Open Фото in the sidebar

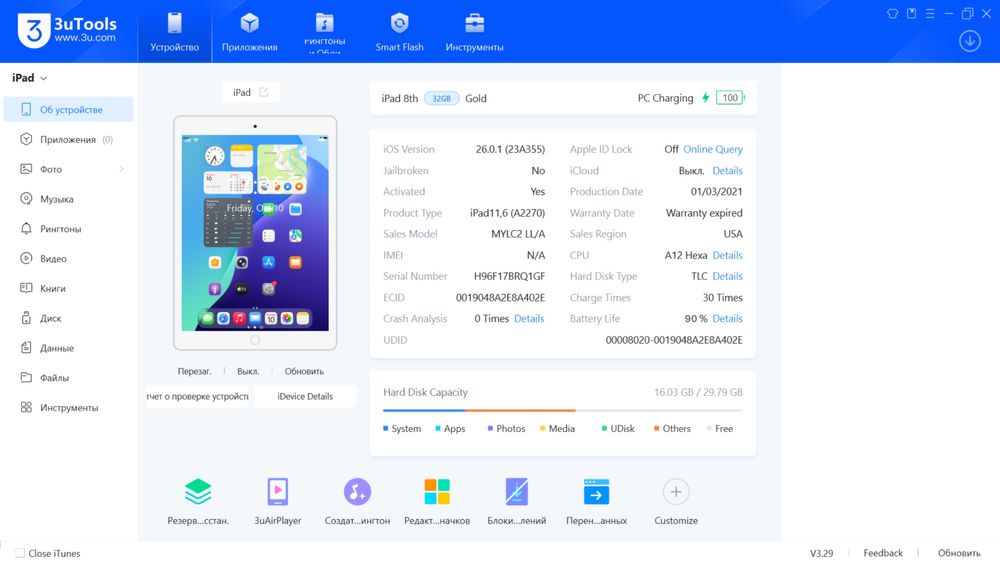point(68,169)
